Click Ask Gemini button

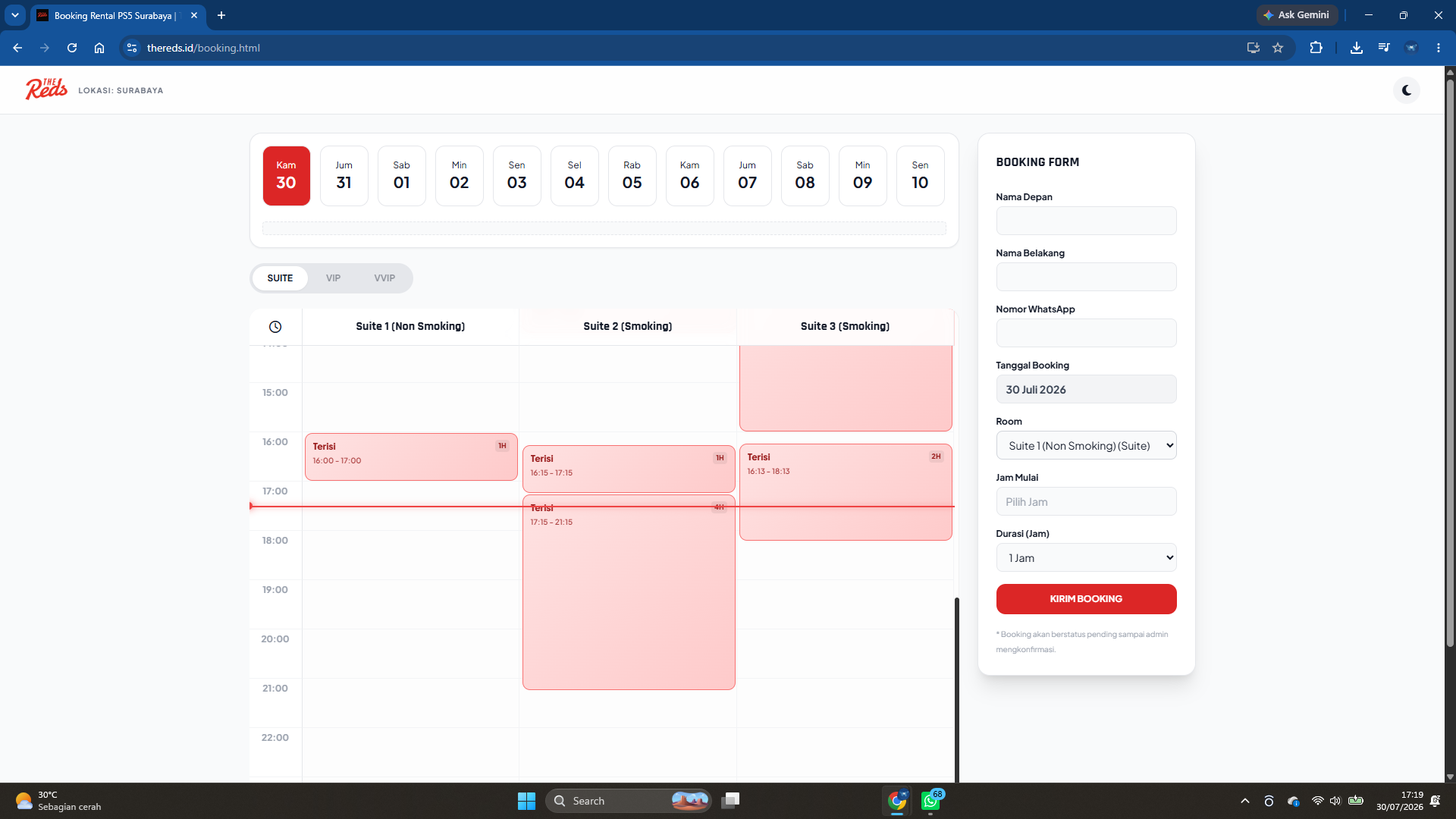pyautogui.click(x=1297, y=15)
